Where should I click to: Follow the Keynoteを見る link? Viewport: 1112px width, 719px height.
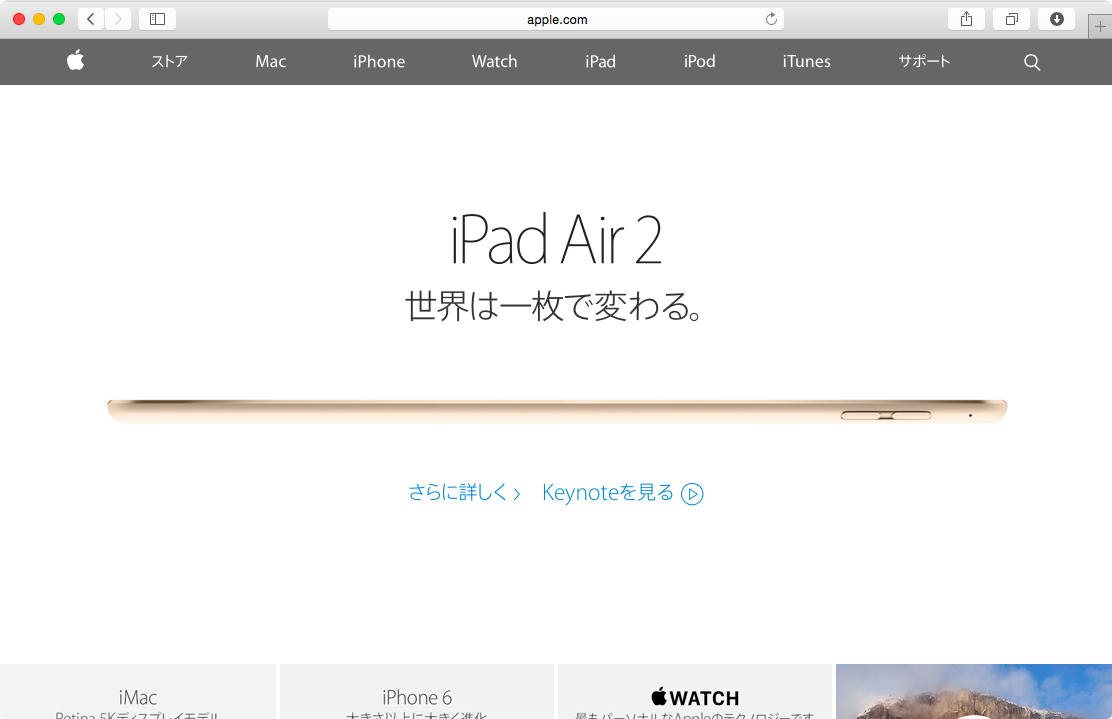coord(608,492)
